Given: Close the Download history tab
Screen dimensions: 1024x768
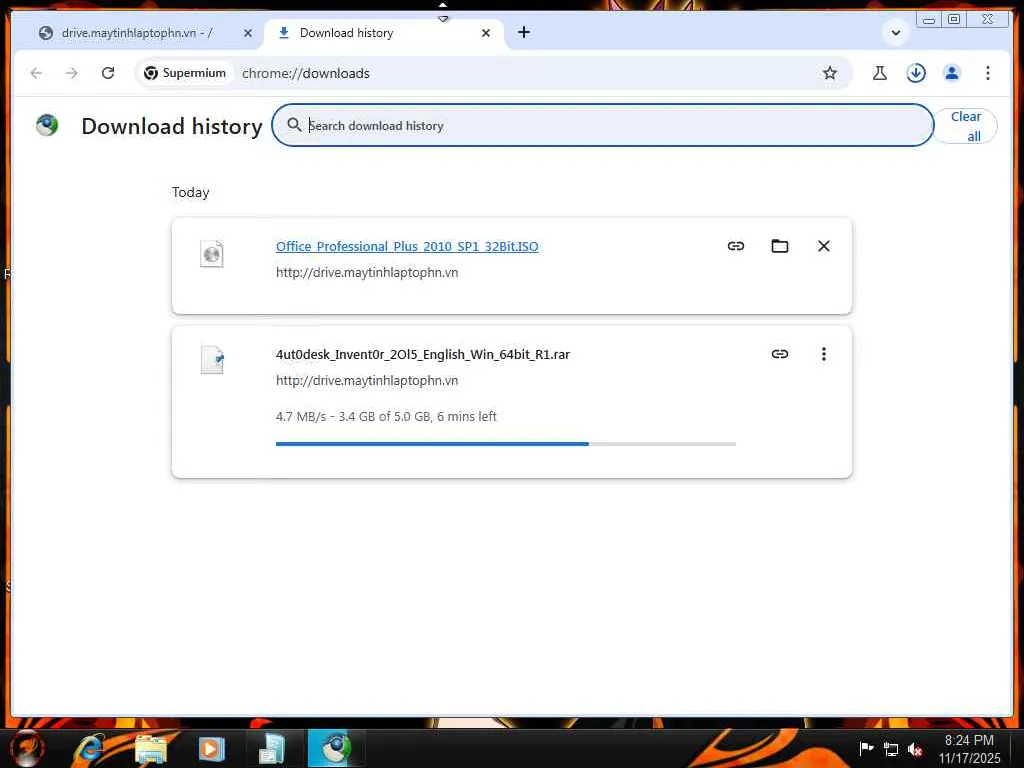Looking at the screenshot, I should 485,33.
